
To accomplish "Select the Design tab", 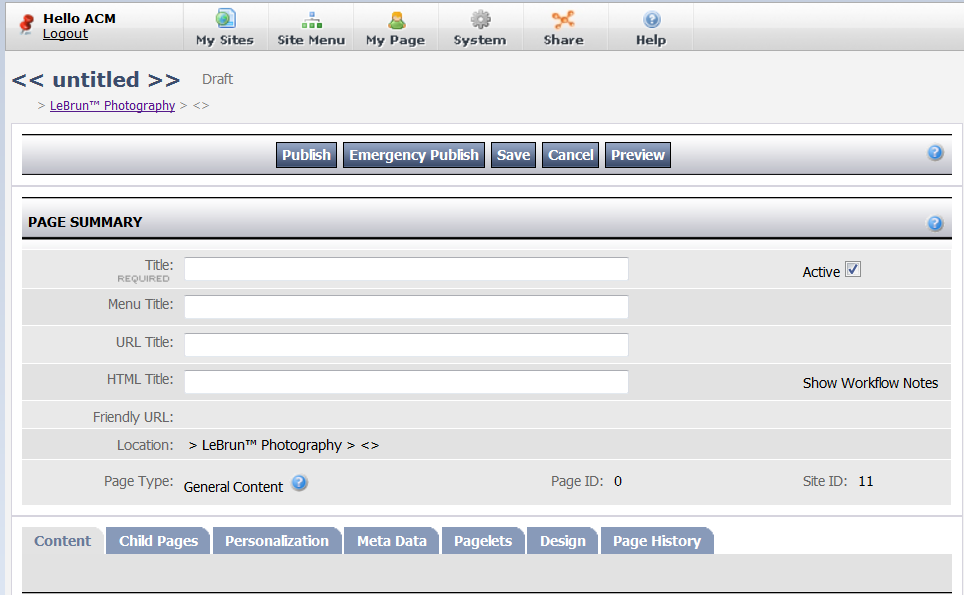I will (562, 541).
